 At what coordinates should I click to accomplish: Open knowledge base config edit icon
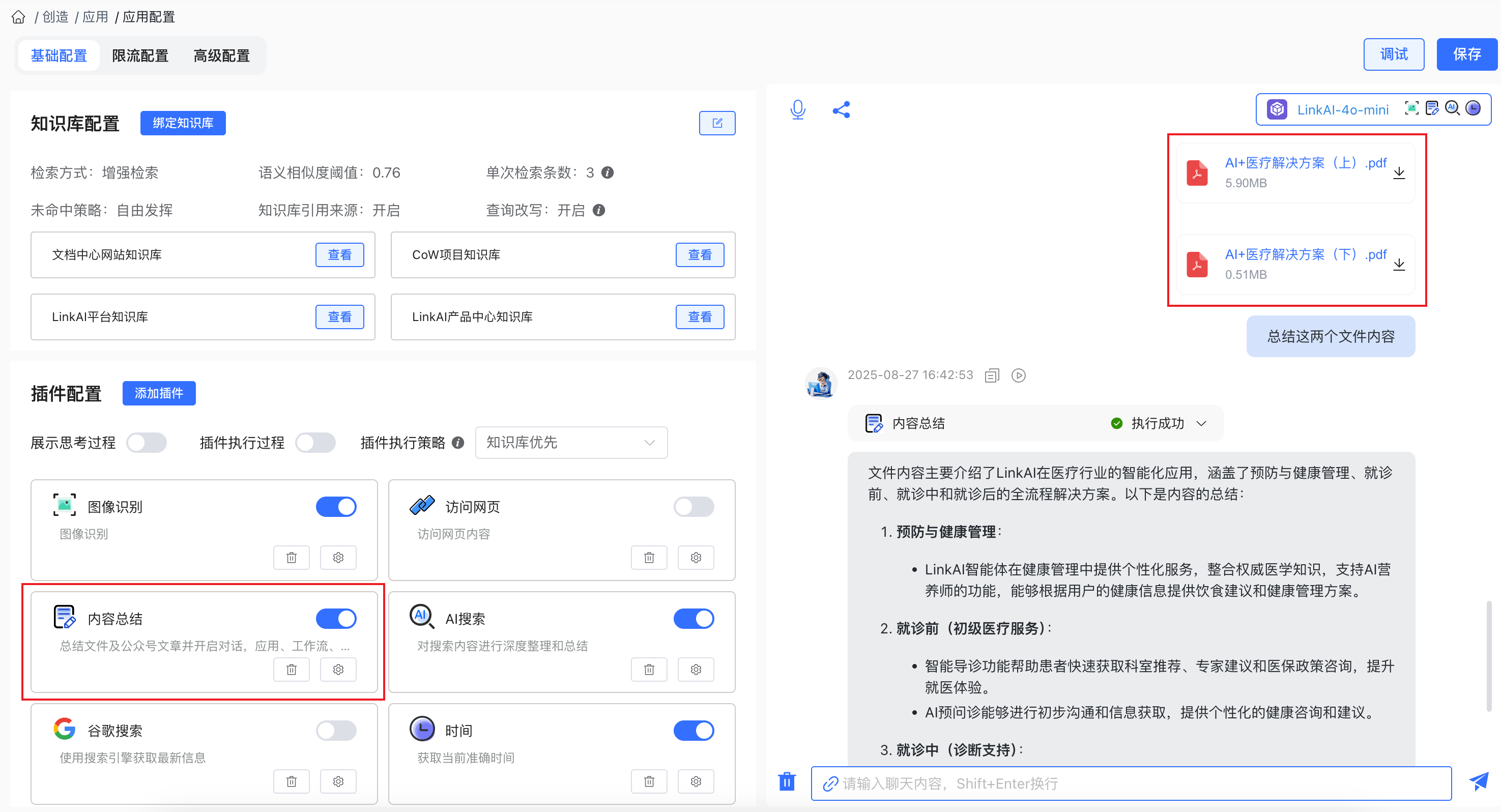[x=717, y=123]
